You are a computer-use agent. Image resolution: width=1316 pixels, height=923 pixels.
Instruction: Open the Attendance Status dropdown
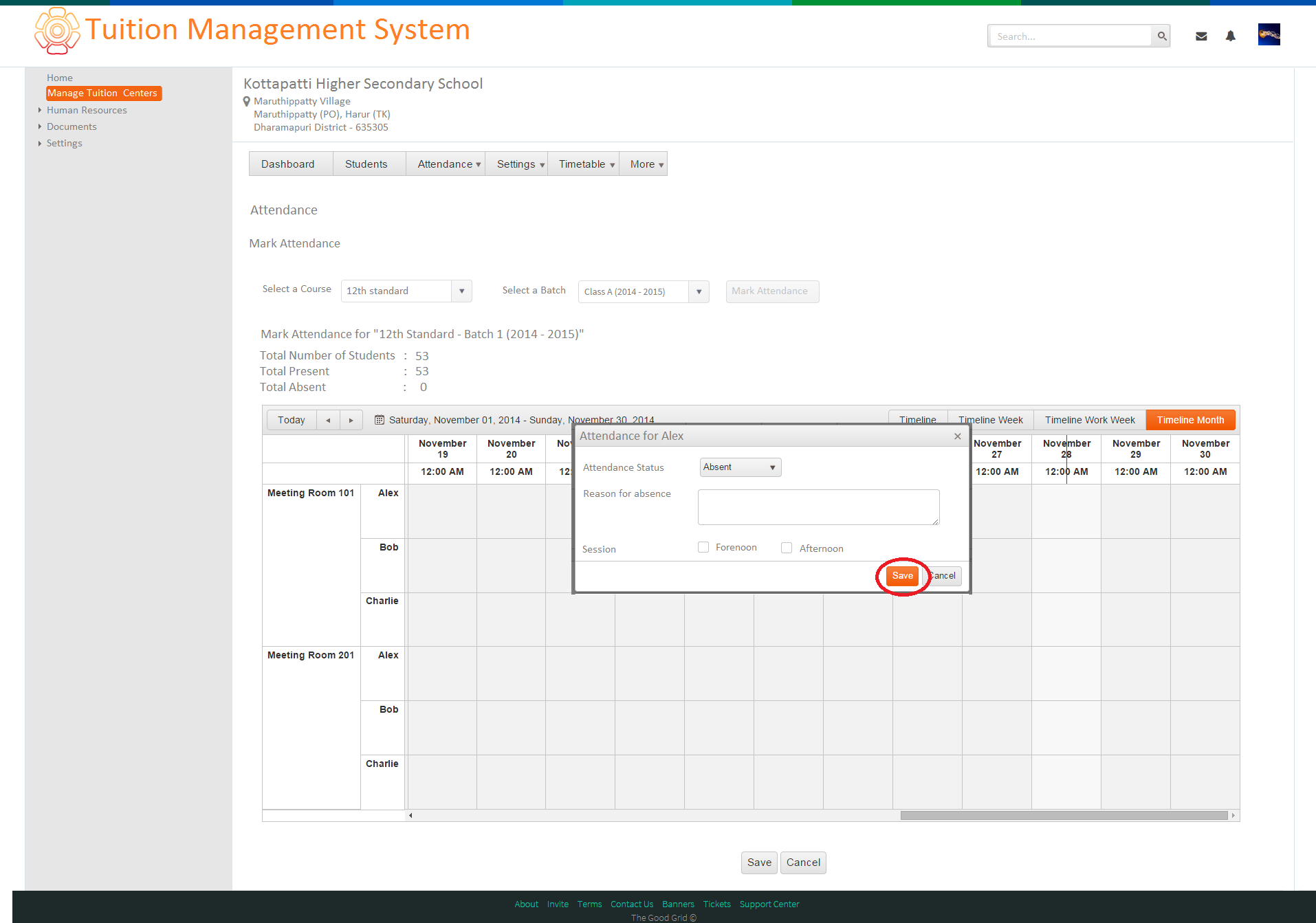741,467
